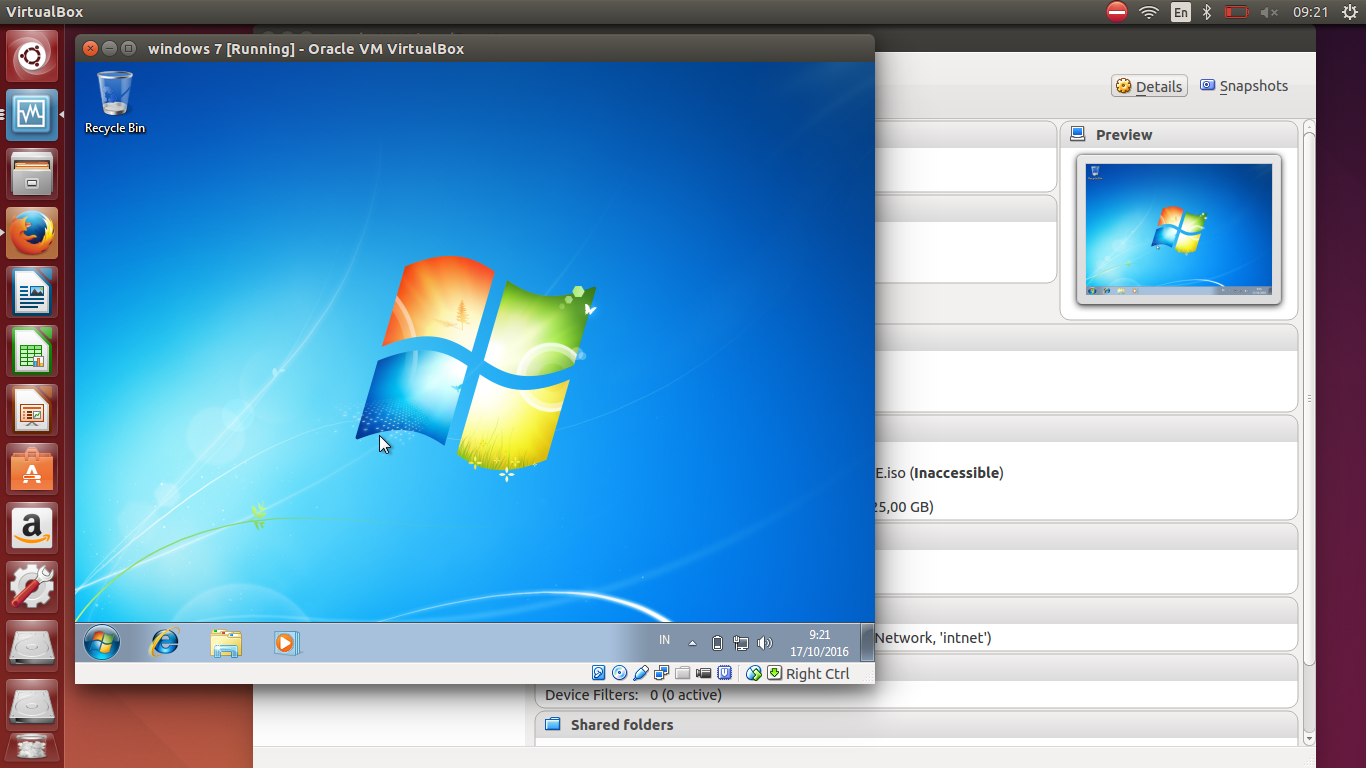Click the video capture indicator icon
The image size is (1366, 768).
[x=704, y=673]
